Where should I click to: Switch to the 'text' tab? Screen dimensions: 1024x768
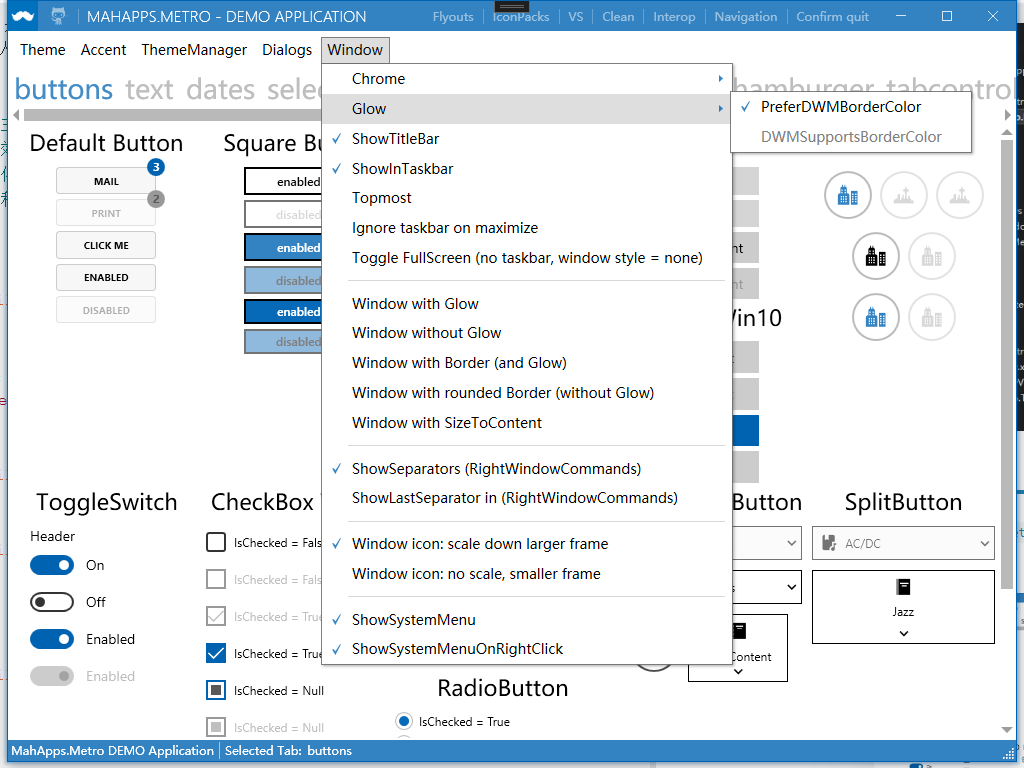(151, 89)
